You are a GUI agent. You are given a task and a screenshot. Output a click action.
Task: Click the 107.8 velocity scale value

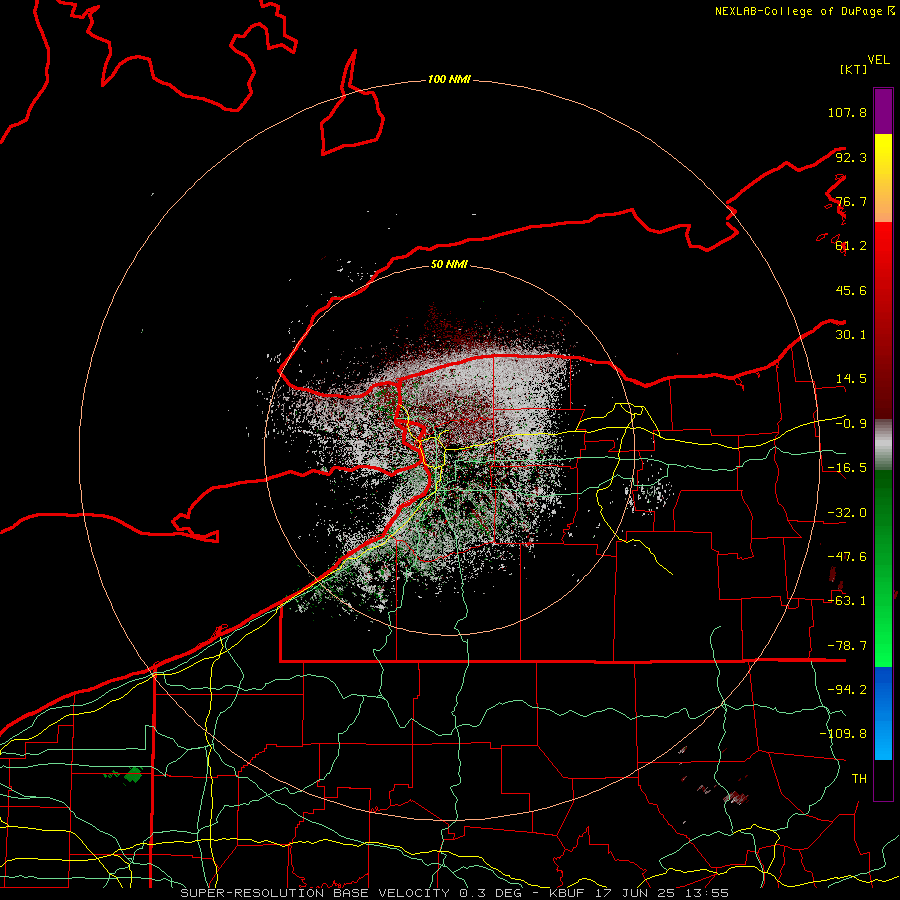[x=847, y=112]
